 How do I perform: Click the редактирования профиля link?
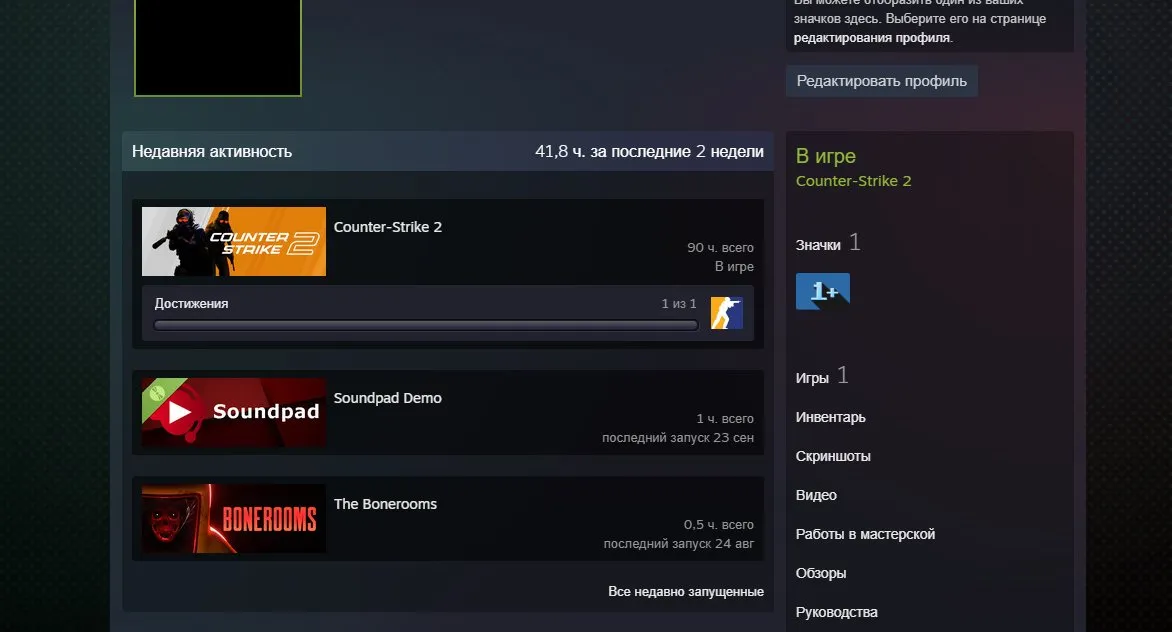pos(872,37)
